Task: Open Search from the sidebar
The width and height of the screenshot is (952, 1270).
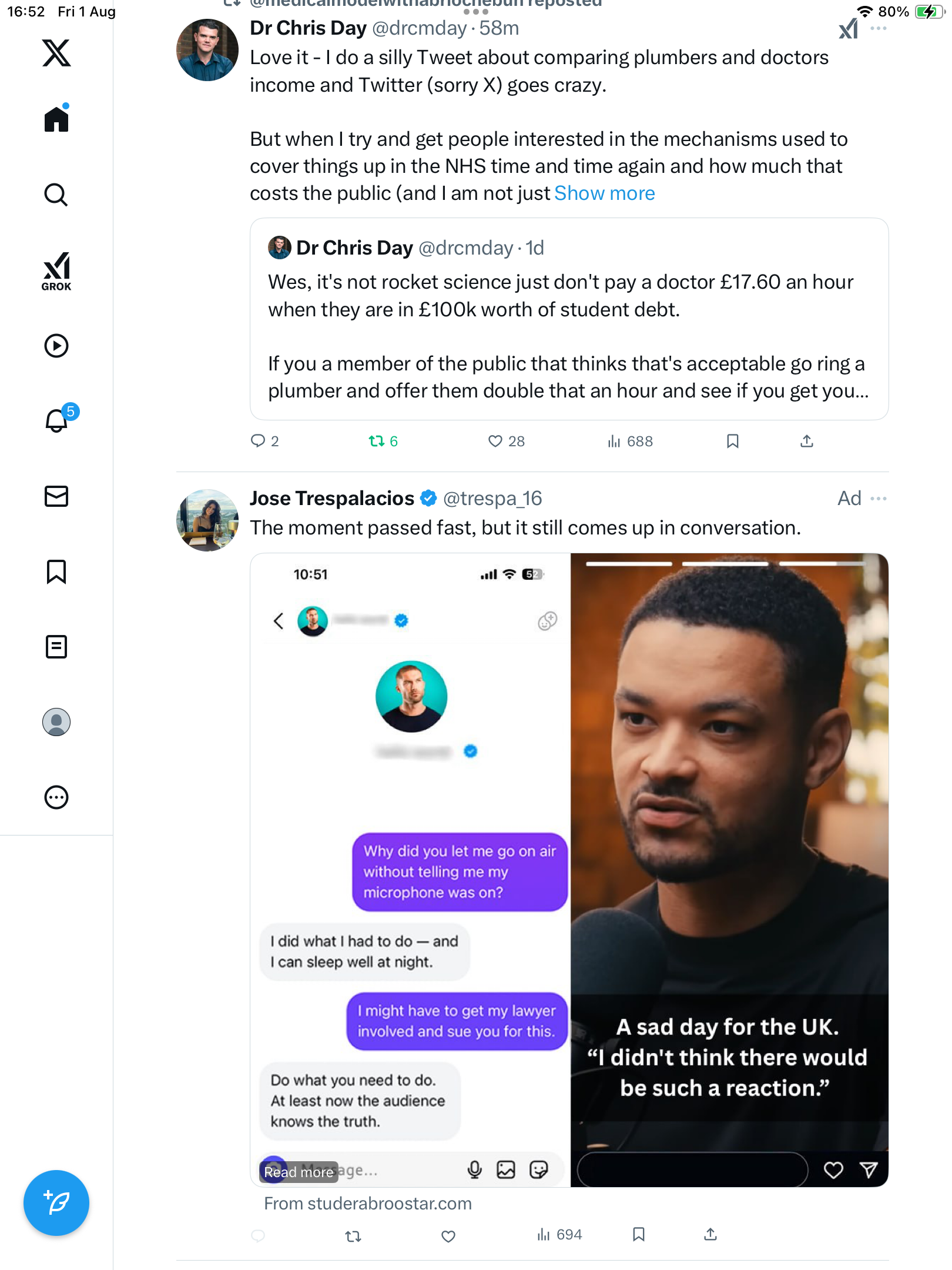Action: 56,195
